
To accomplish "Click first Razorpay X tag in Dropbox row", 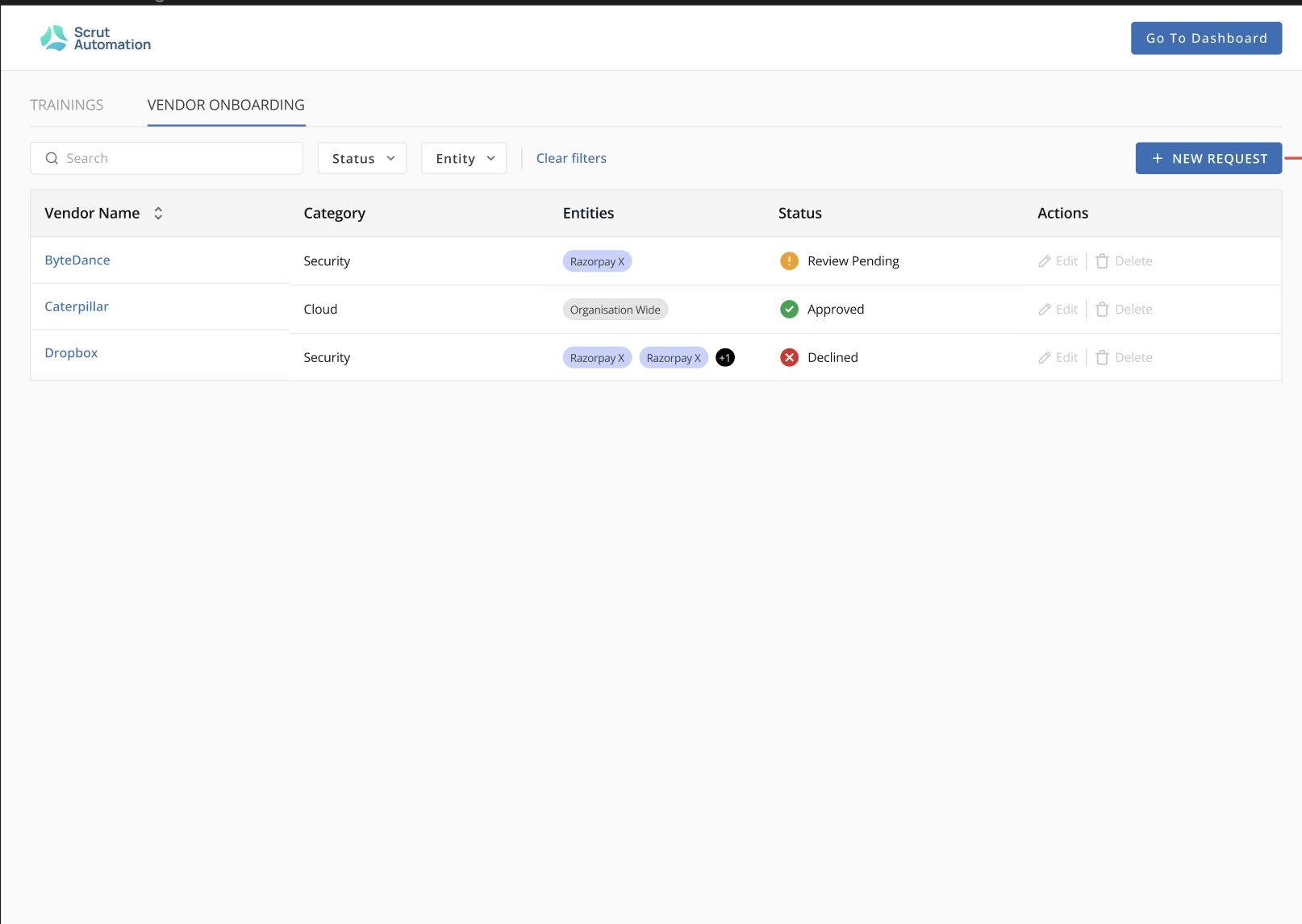I will [x=597, y=358].
